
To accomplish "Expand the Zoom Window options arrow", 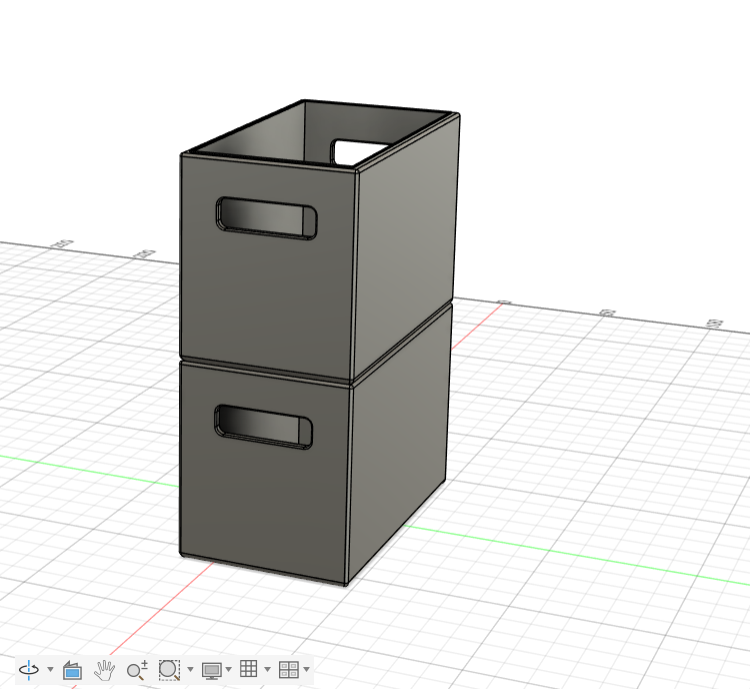I will tap(190, 669).
